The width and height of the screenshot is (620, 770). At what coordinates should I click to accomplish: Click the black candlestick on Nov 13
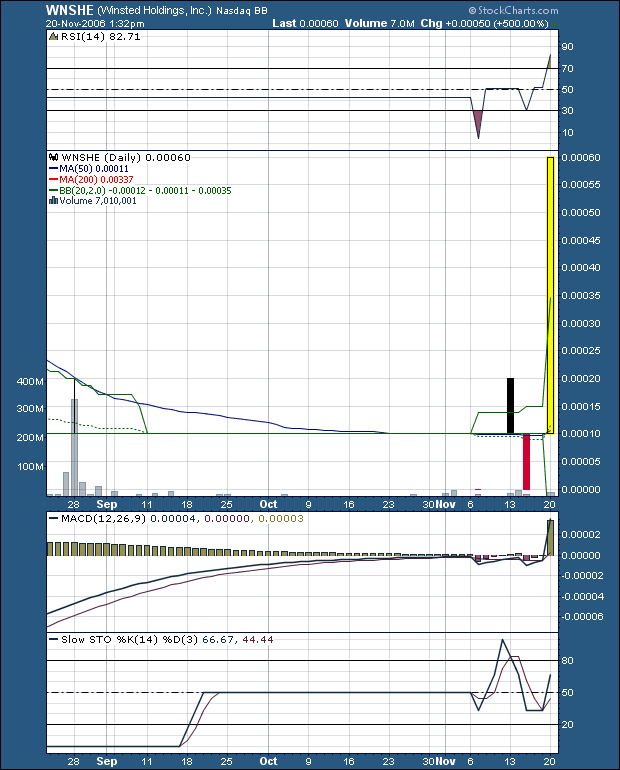click(511, 406)
